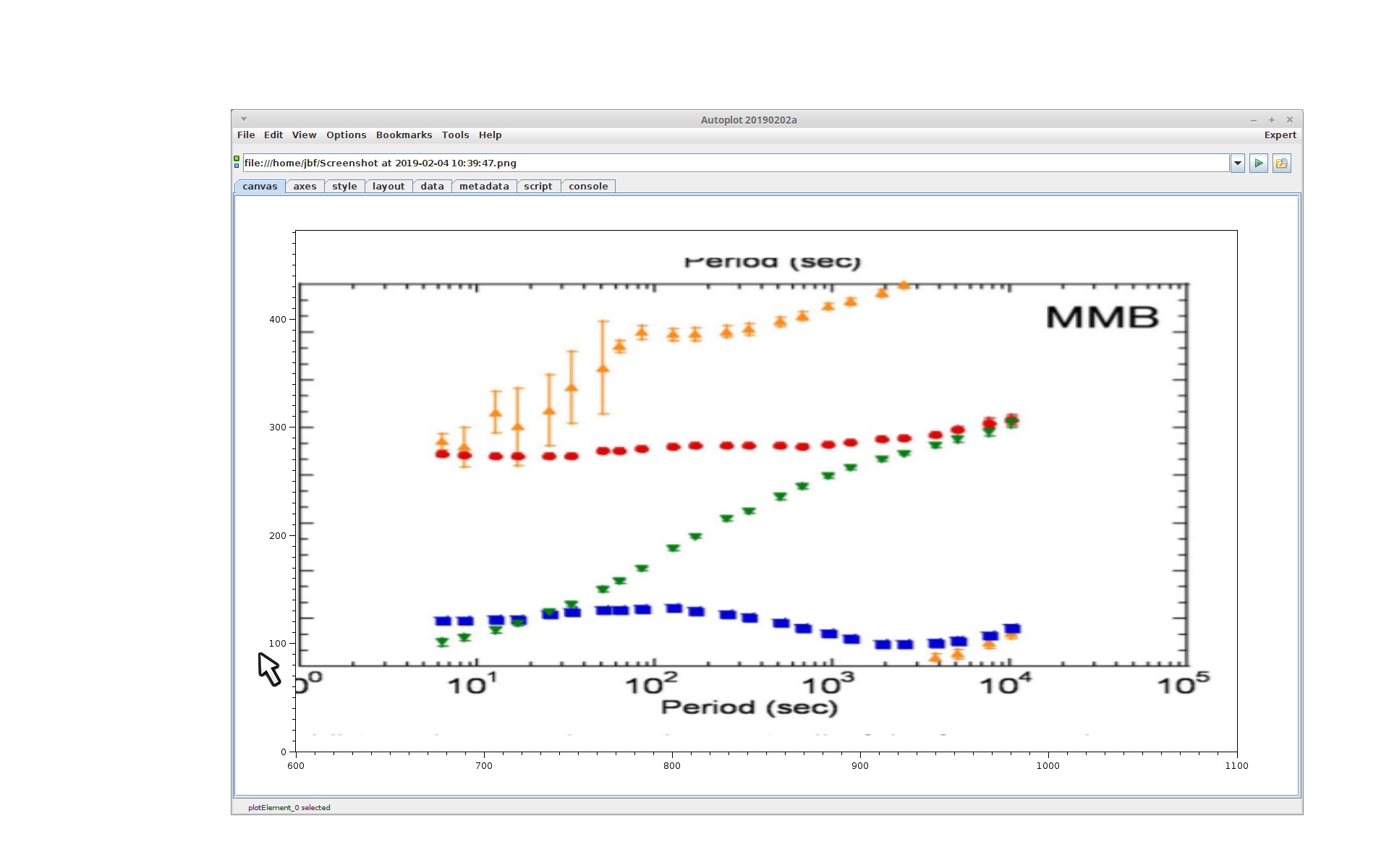Open the Expert mode menu

point(1280,135)
